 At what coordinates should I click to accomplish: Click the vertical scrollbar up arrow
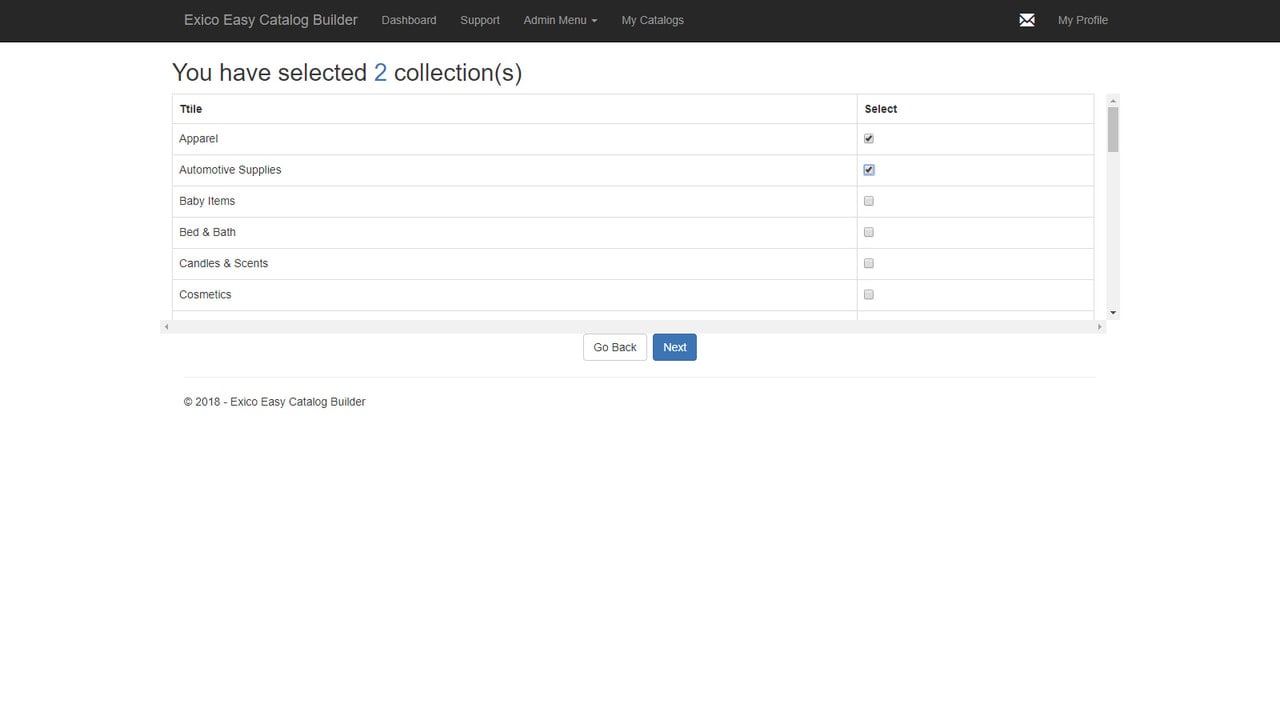1113,100
